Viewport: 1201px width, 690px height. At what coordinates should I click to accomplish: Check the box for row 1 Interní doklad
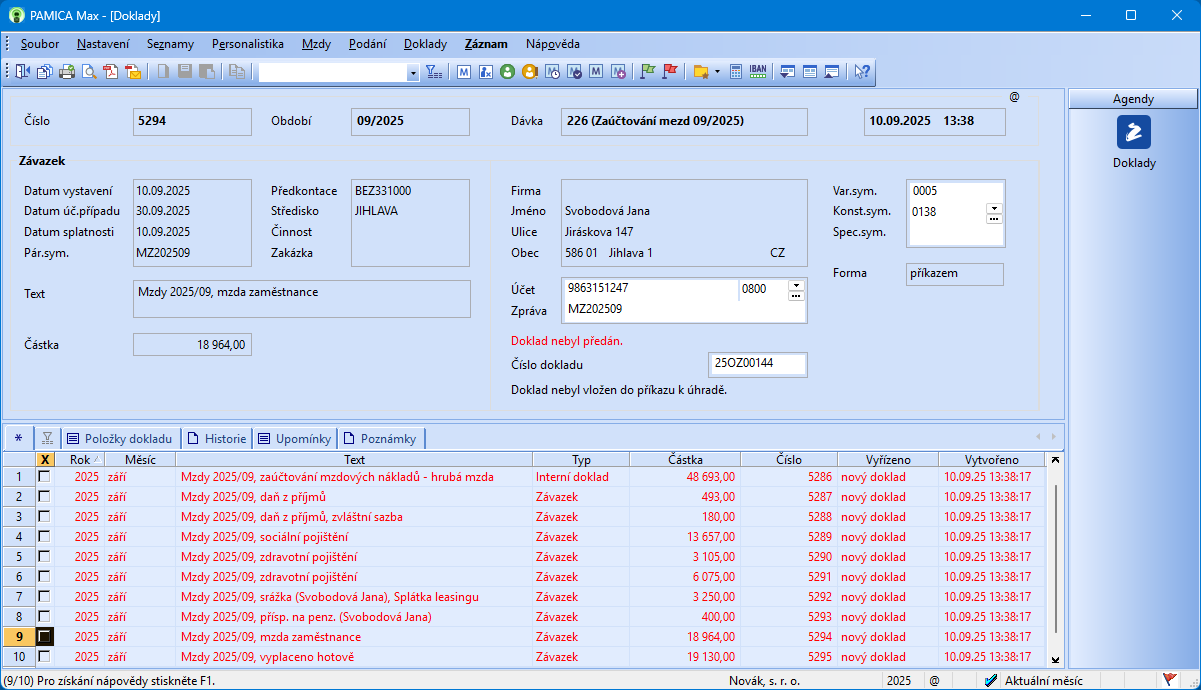pyautogui.click(x=44, y=477)
